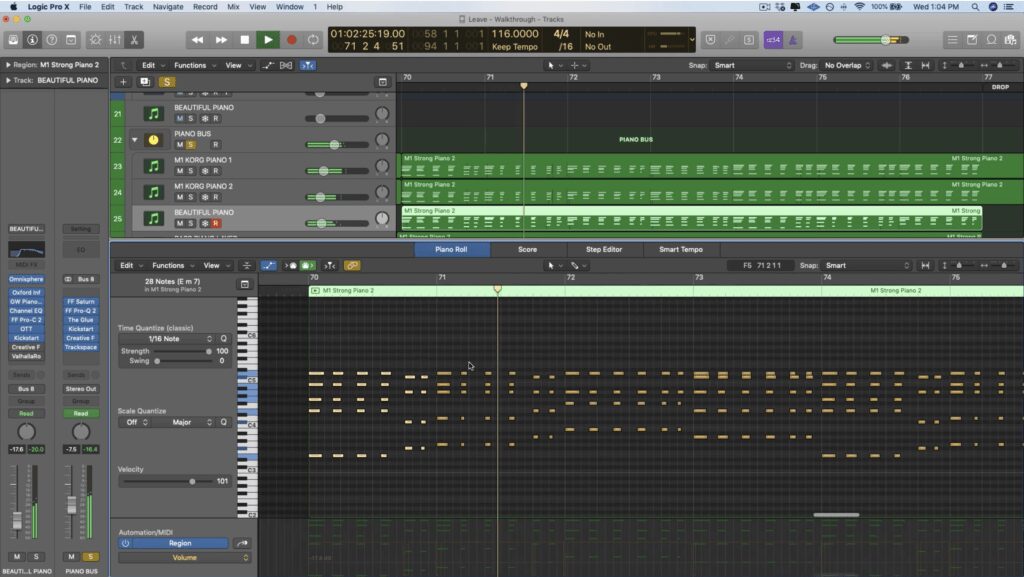The height and width of the screenshot is (577, 1024).
Task: Open the Tracks area Snap Smart dropdown
Action: point(753,65)
